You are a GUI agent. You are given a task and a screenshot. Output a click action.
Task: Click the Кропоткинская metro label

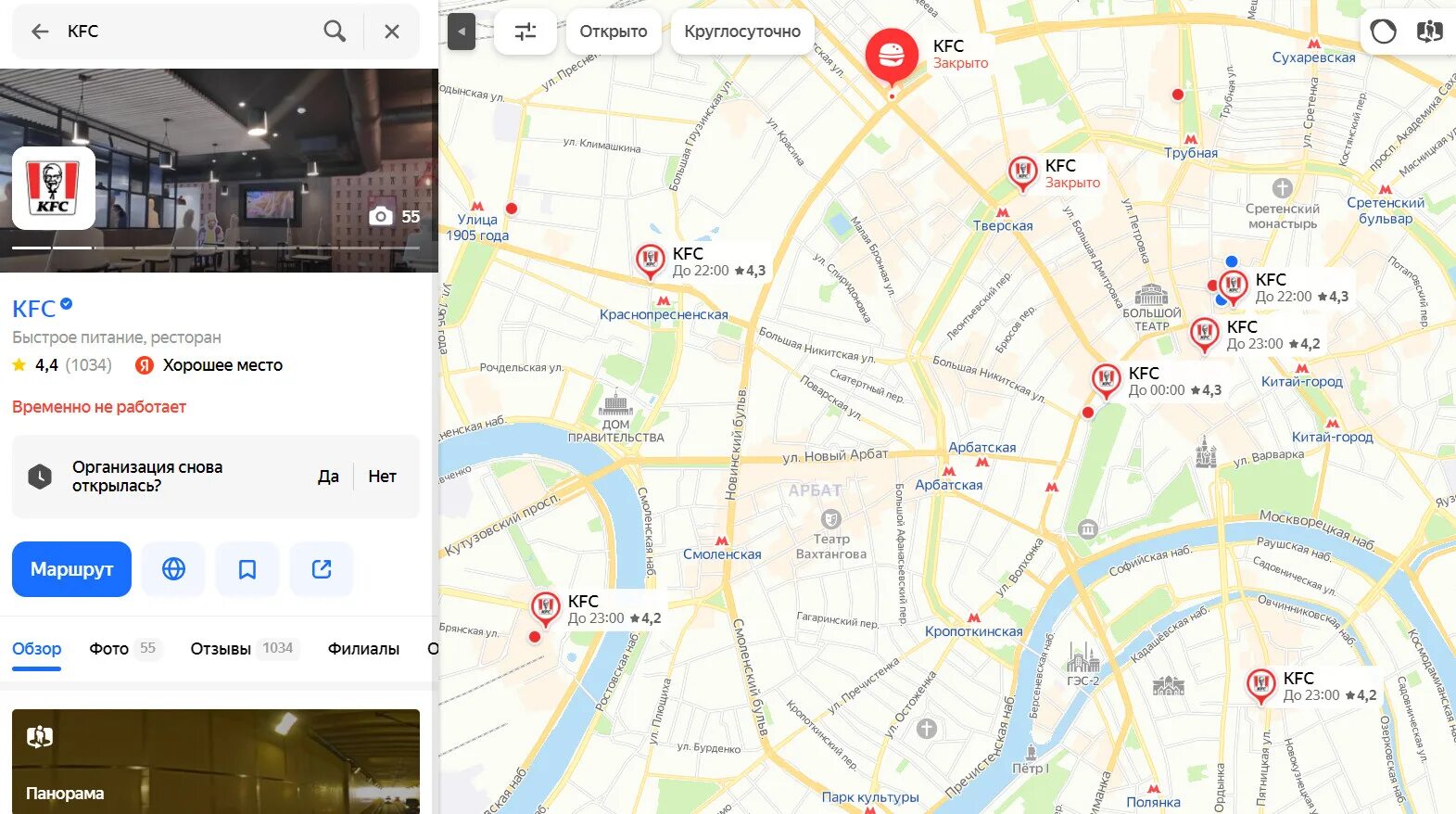[974, 631]
